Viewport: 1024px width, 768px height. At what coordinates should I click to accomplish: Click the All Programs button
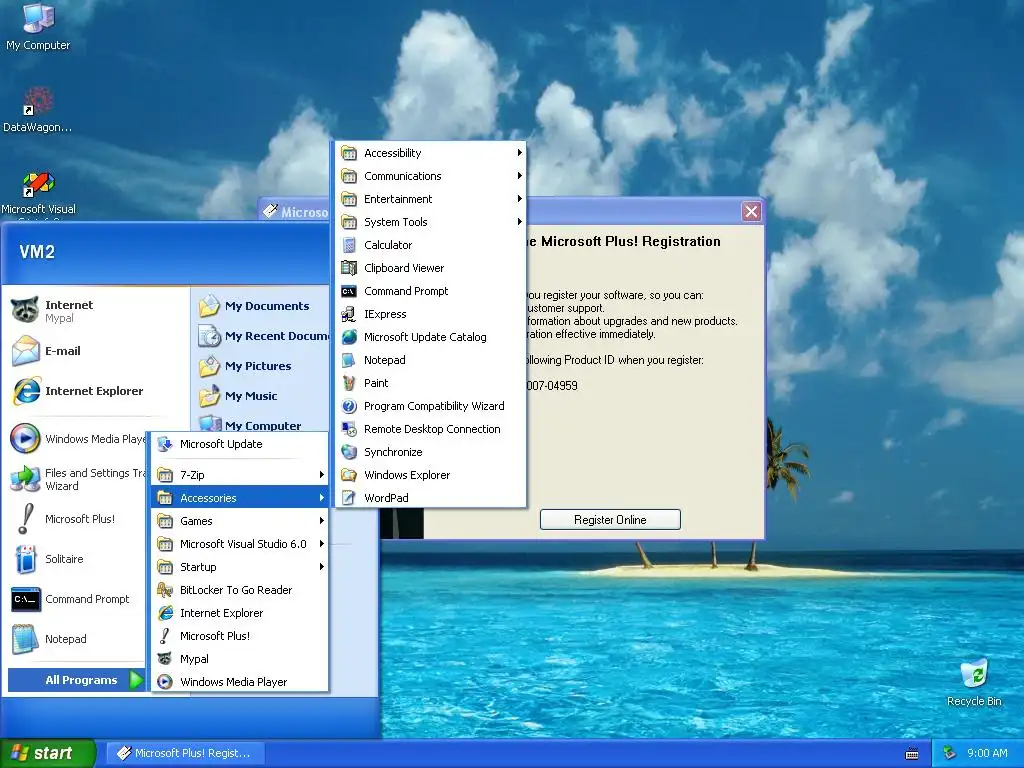(76, 680)
